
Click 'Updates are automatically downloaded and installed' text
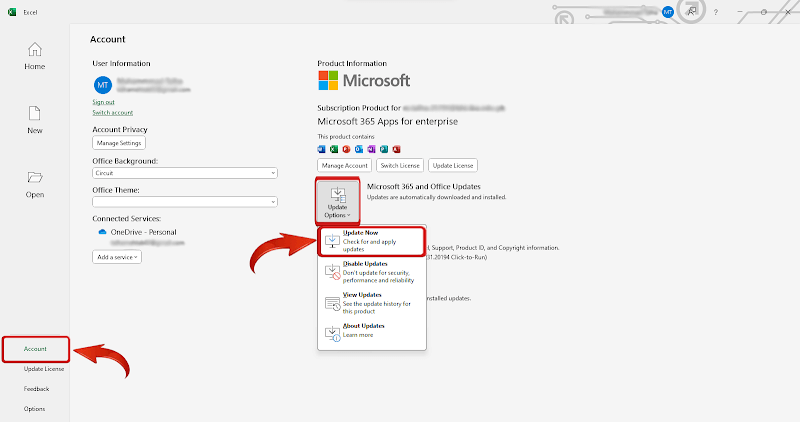(437, 197)
